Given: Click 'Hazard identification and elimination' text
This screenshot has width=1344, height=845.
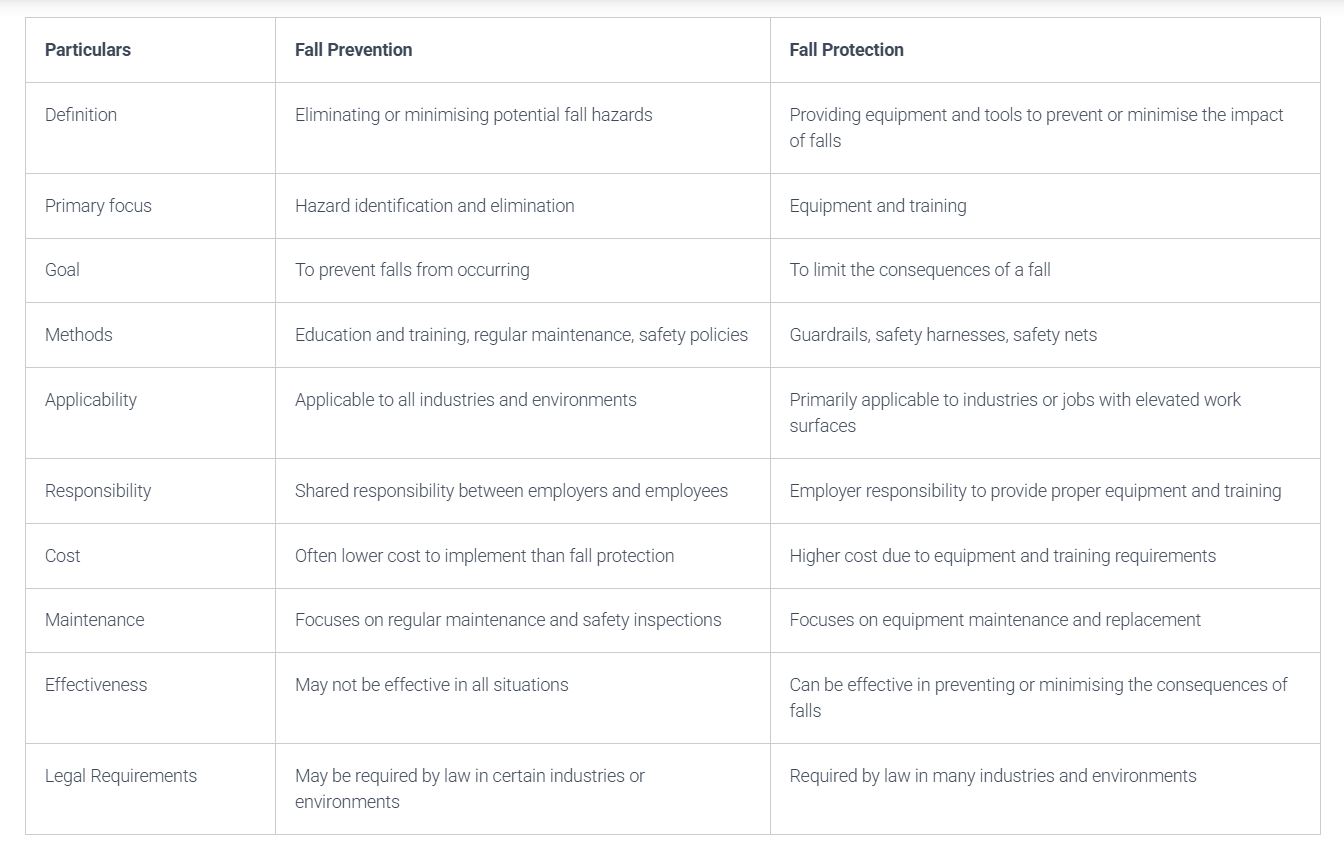Looking at the screenshot, I should point(434,206).
